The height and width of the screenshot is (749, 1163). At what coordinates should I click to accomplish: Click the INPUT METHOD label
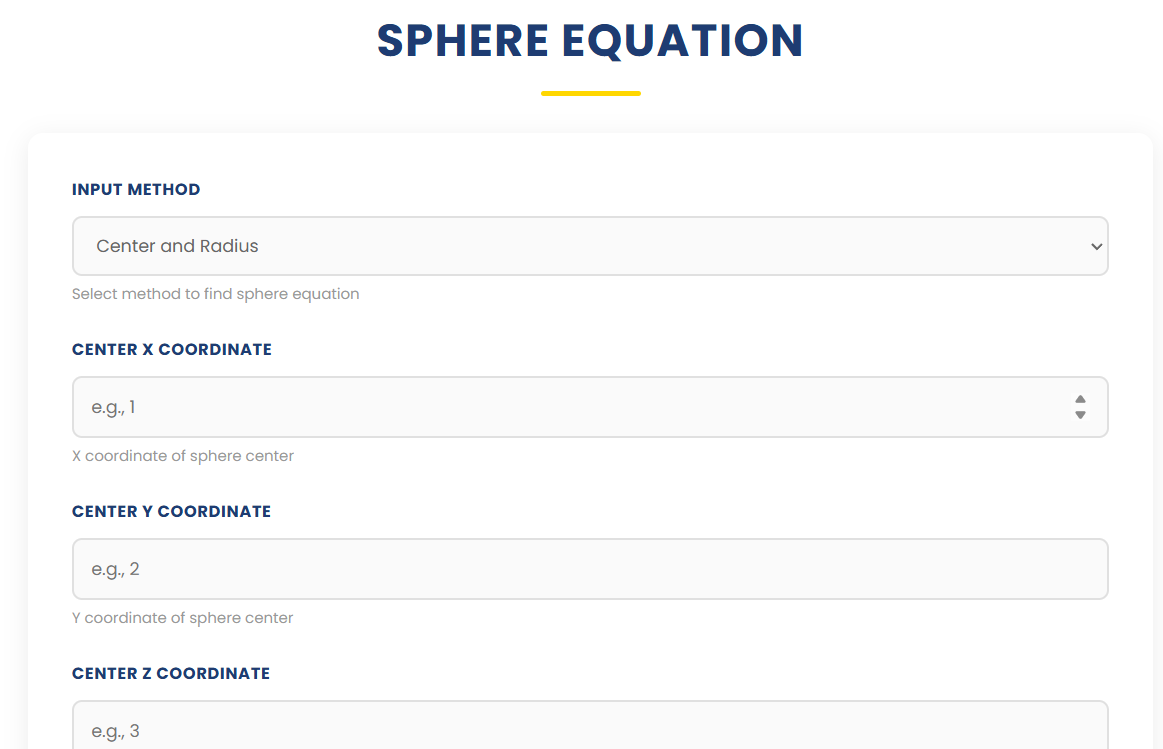click(135, 189)
